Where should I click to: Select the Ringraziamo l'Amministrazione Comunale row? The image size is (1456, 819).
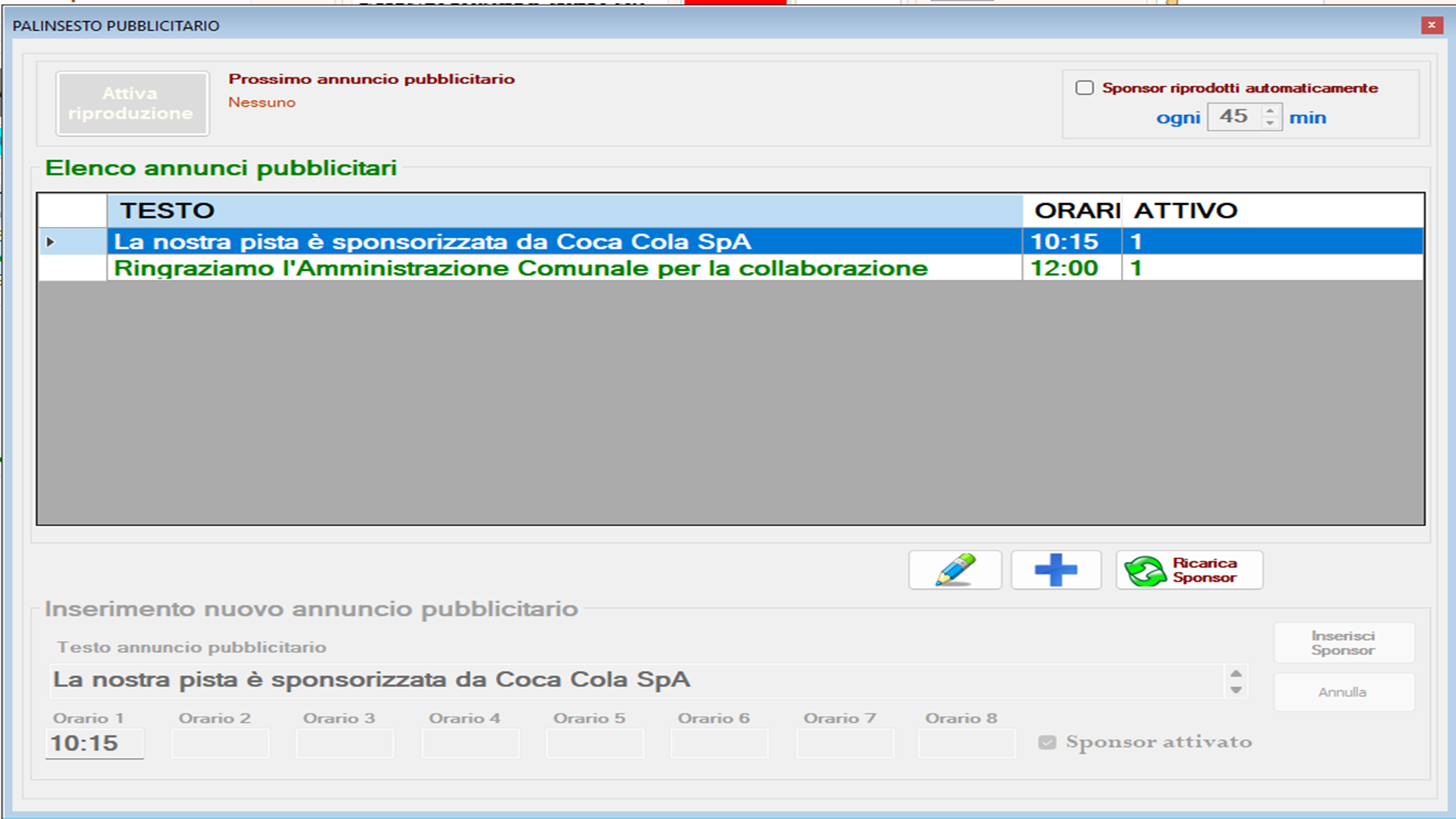click(520, 268)
